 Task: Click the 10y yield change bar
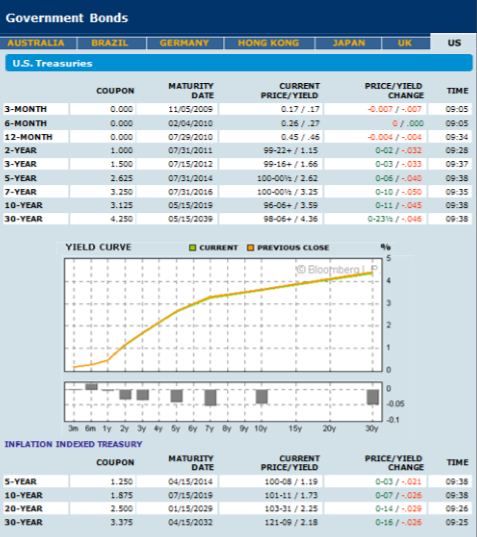pyautogui.click(x=262, y=397)
